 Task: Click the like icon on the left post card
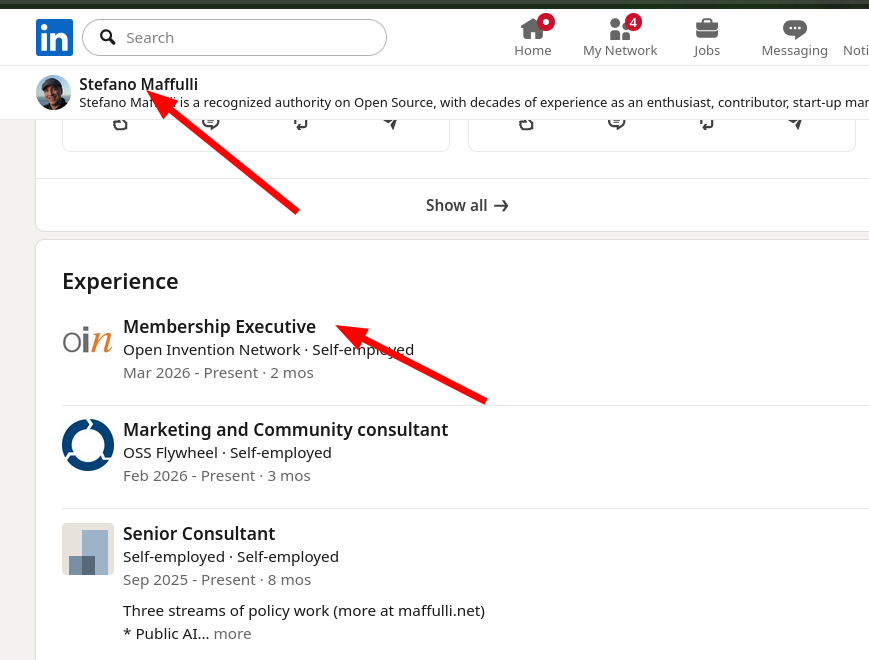point(120,124)
